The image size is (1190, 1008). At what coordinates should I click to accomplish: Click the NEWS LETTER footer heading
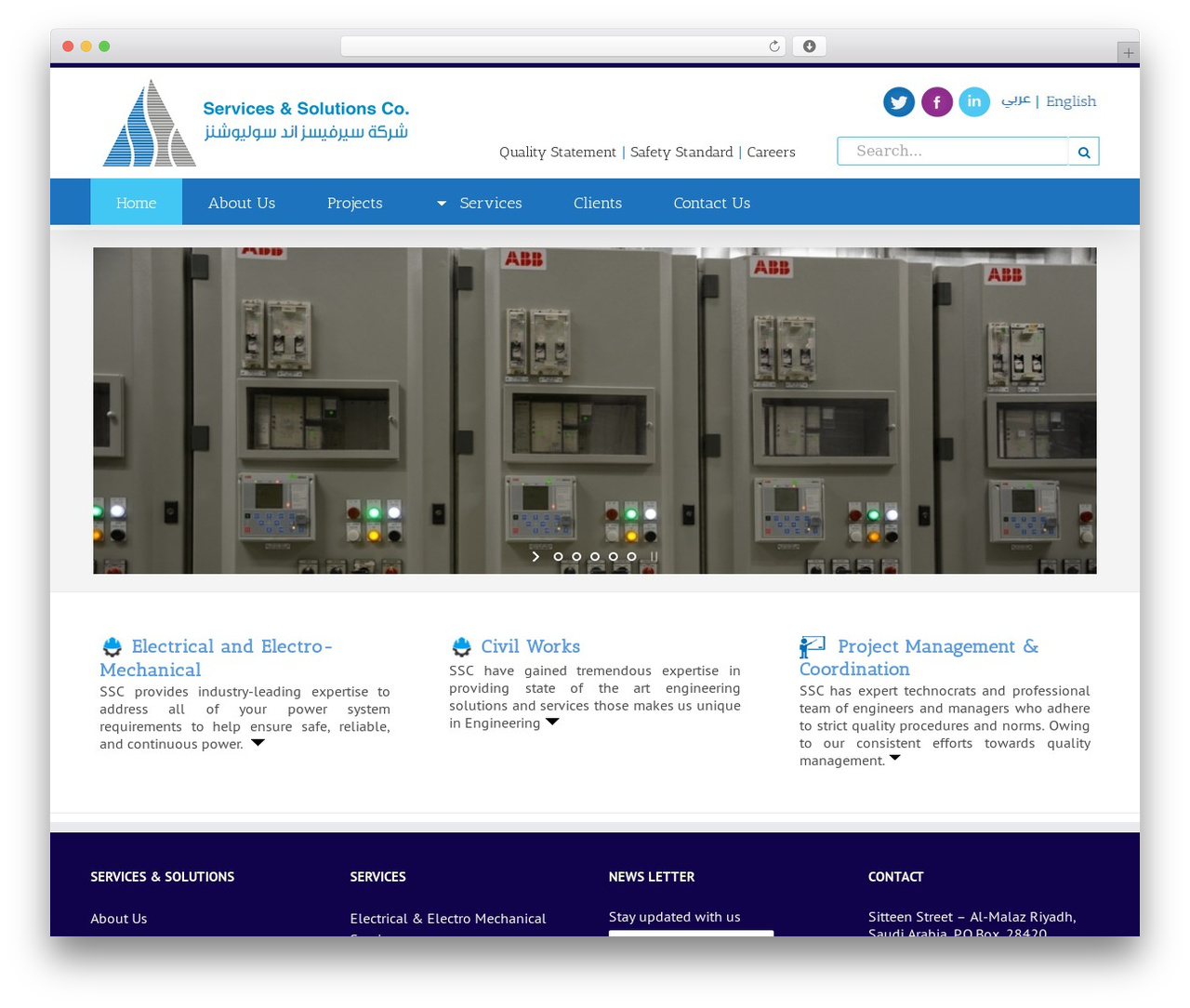click(x=652, y=877)
